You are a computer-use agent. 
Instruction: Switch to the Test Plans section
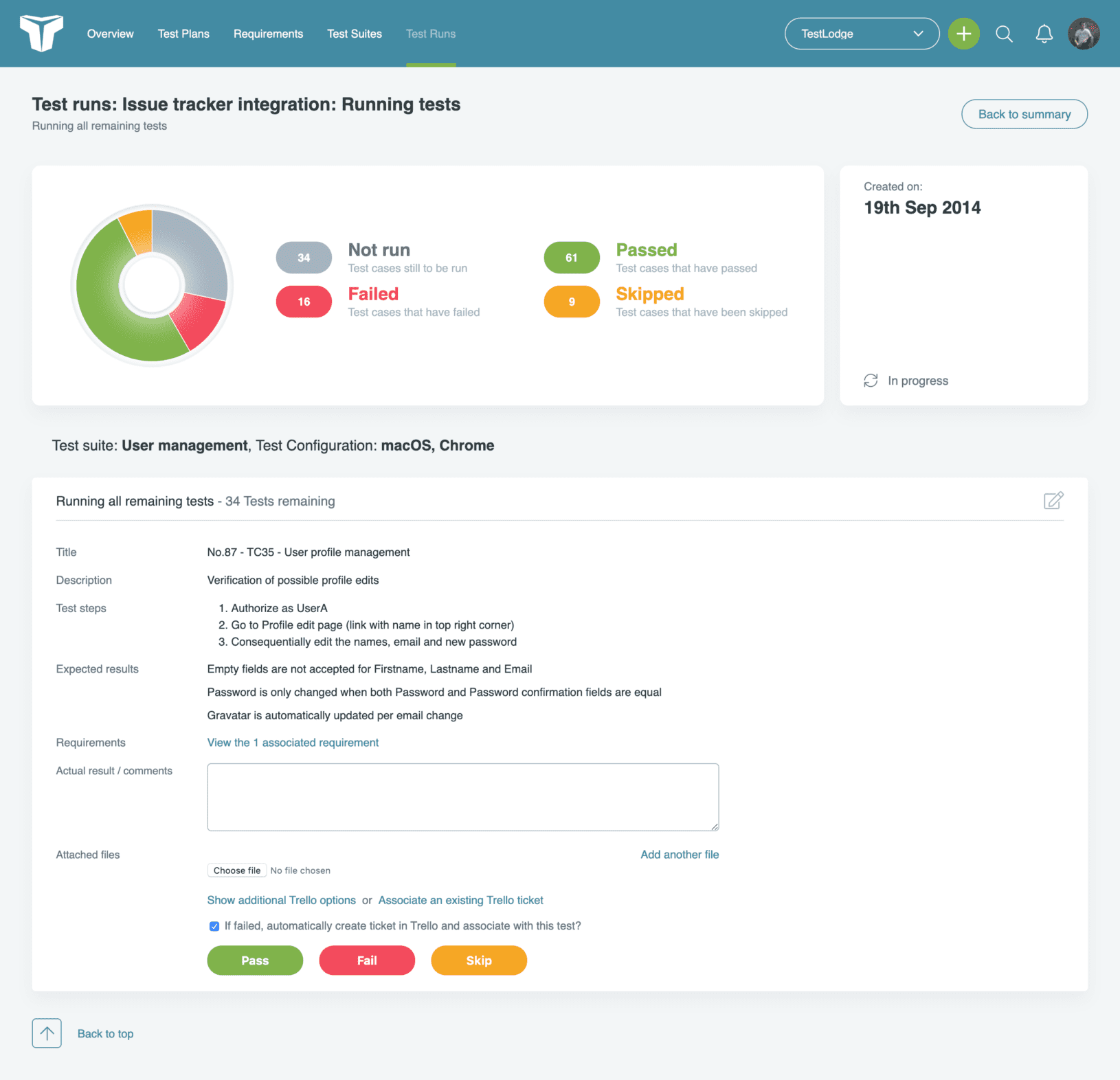pos(183,33)
